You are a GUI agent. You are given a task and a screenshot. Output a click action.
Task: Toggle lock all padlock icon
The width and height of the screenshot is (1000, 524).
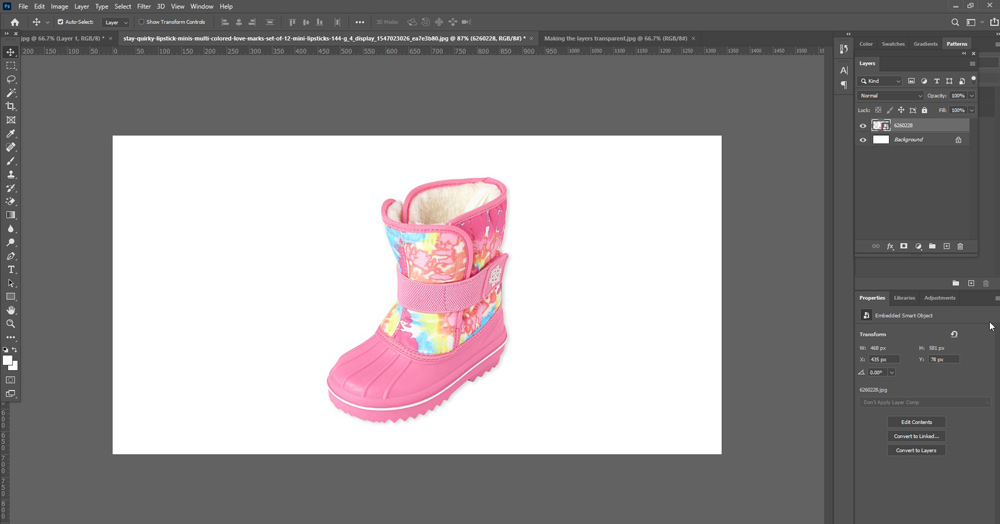(x=924, y=110)
